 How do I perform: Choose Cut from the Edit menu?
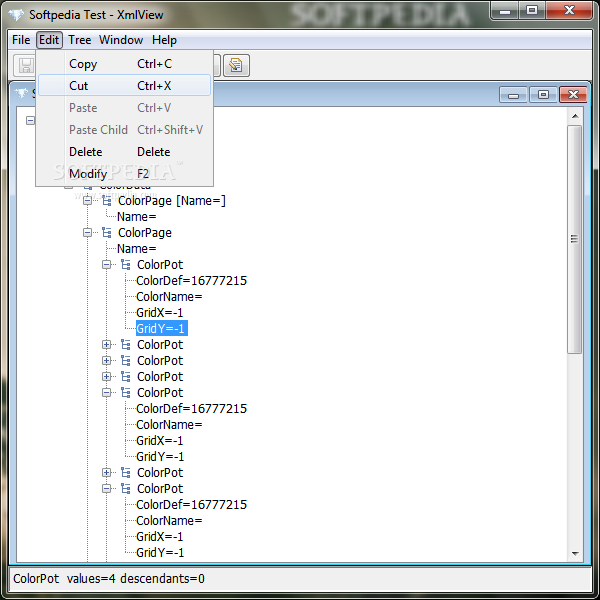pos(124,86)
